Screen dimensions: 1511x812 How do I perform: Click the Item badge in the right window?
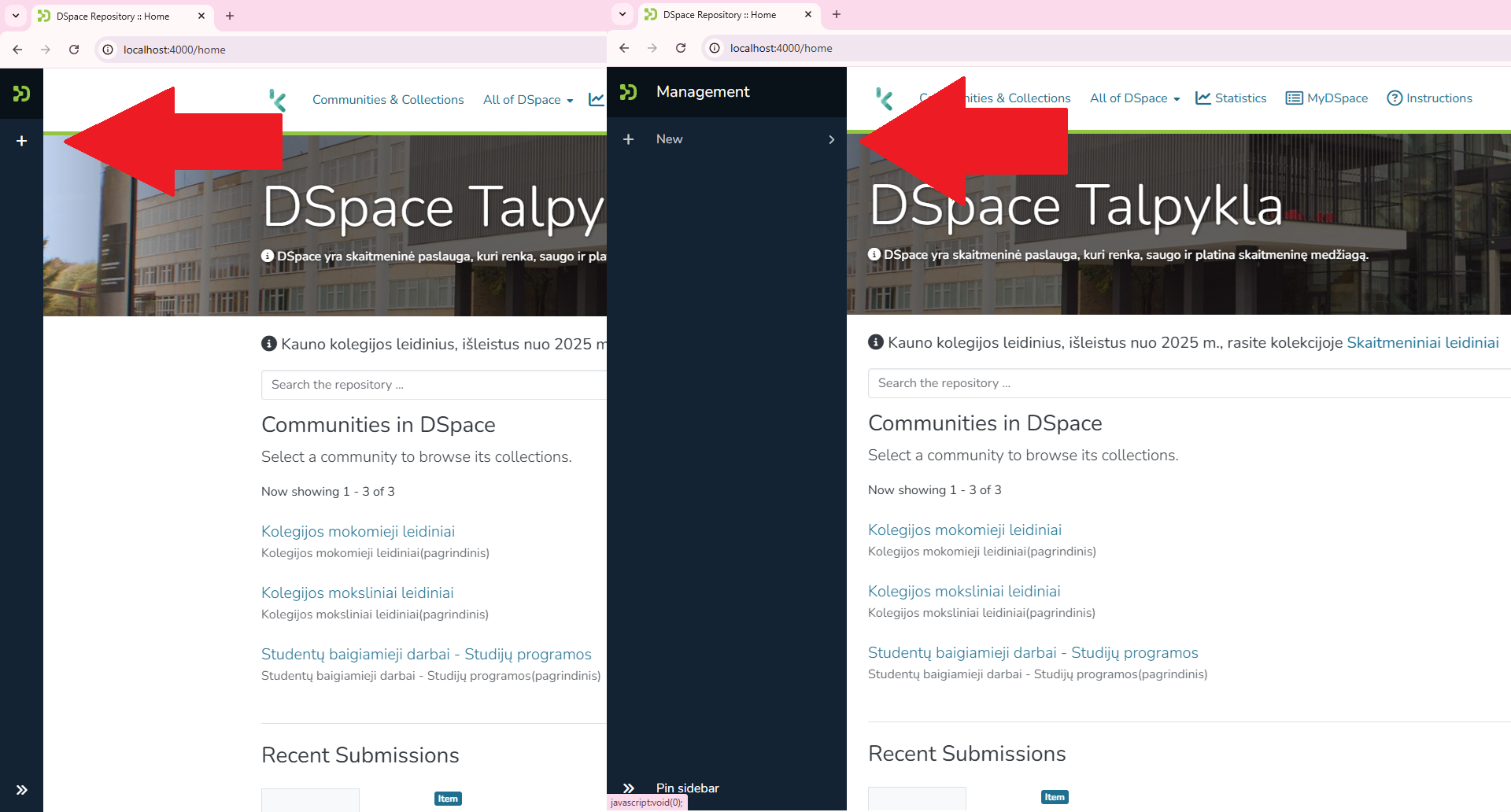tap(1055, 797)
